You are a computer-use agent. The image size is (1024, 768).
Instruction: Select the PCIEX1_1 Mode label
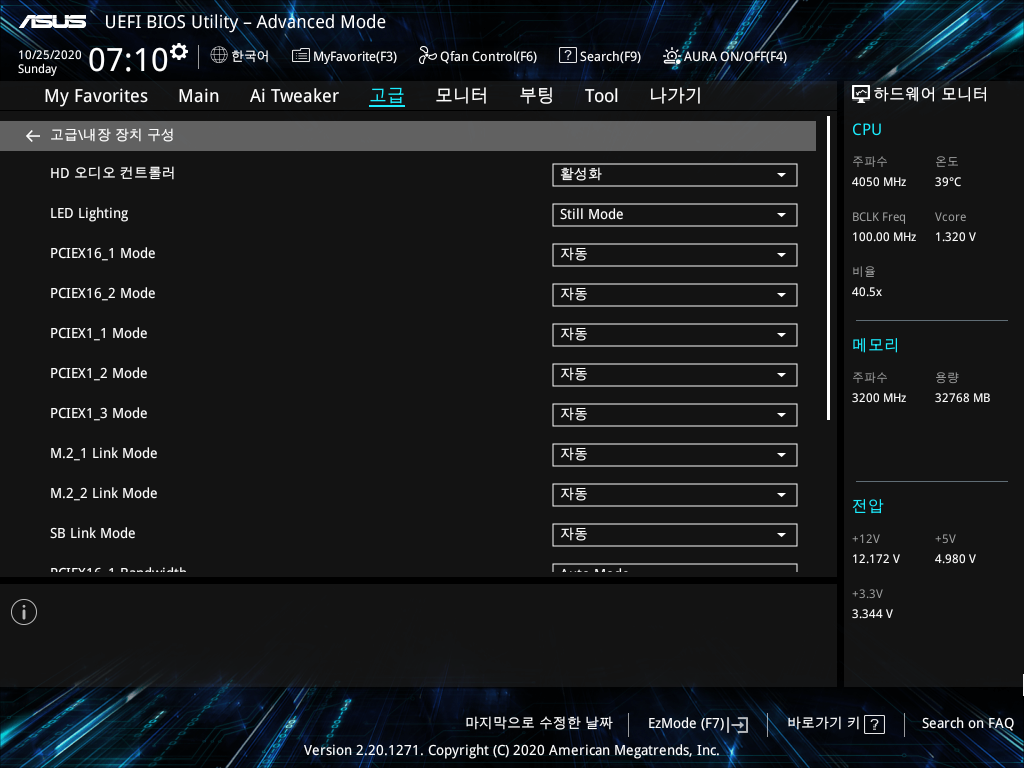click(99, 333)
